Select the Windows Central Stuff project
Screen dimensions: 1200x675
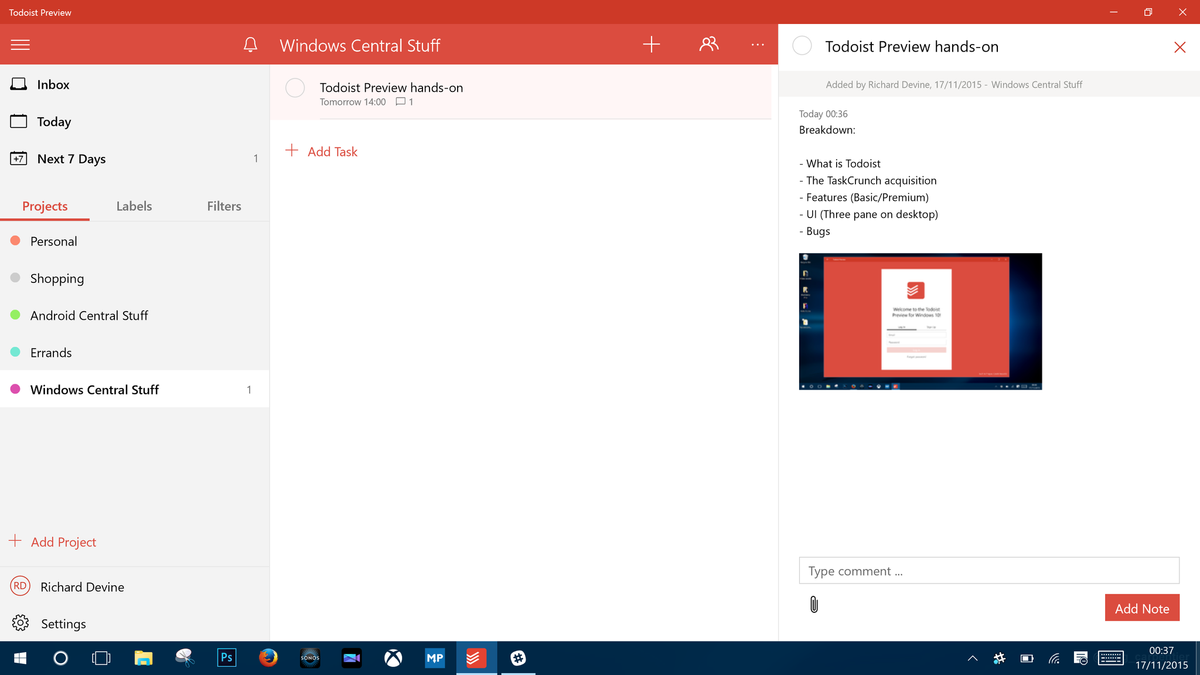pos(134,389)
